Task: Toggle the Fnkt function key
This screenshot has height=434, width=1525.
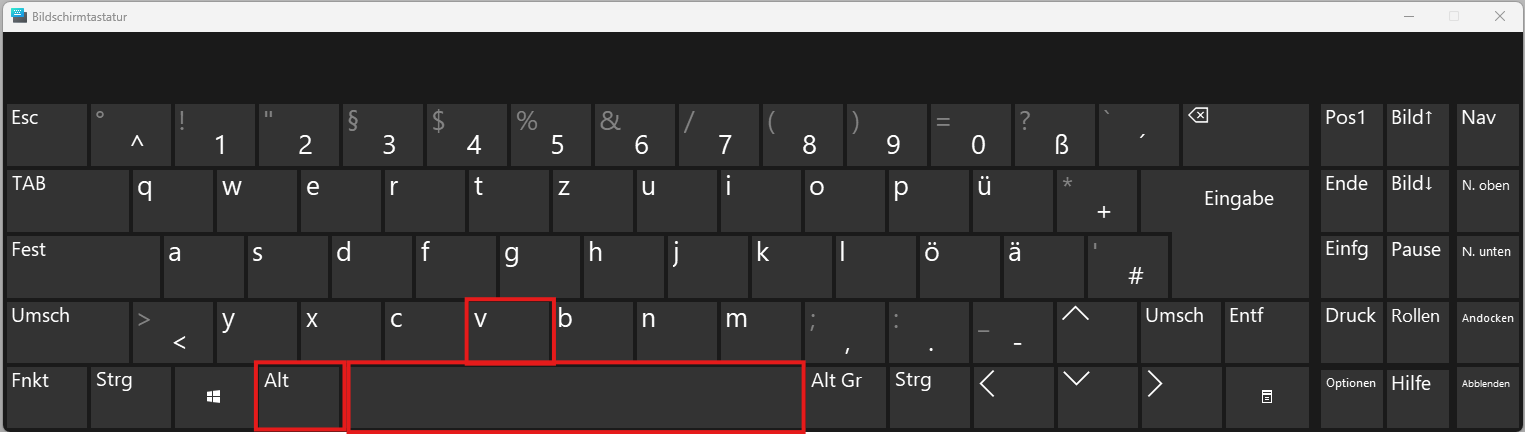Action: tap(46, 397)
